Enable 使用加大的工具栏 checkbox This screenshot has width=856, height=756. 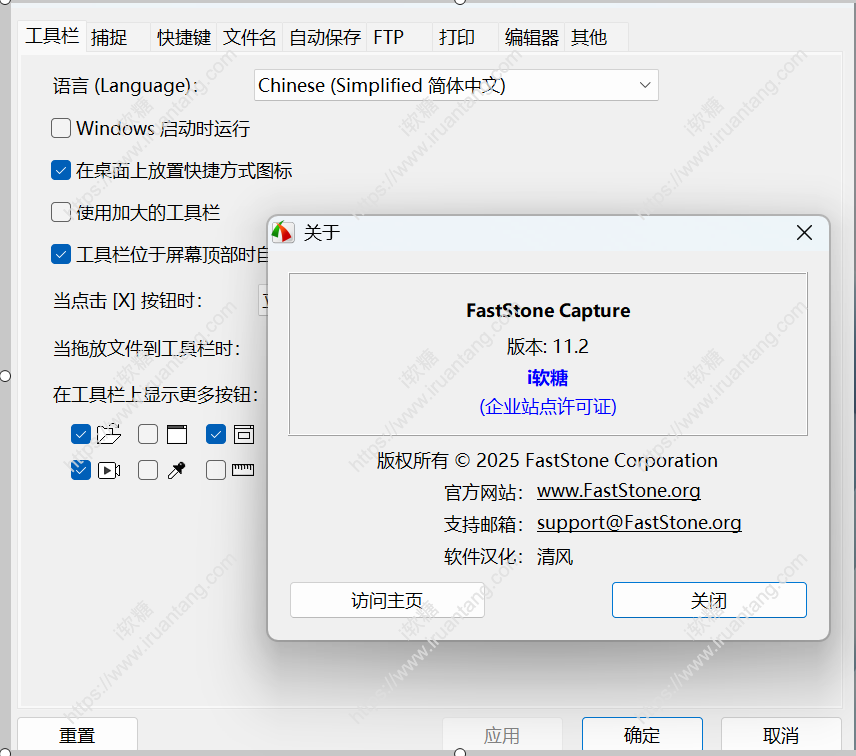(61, 212)
